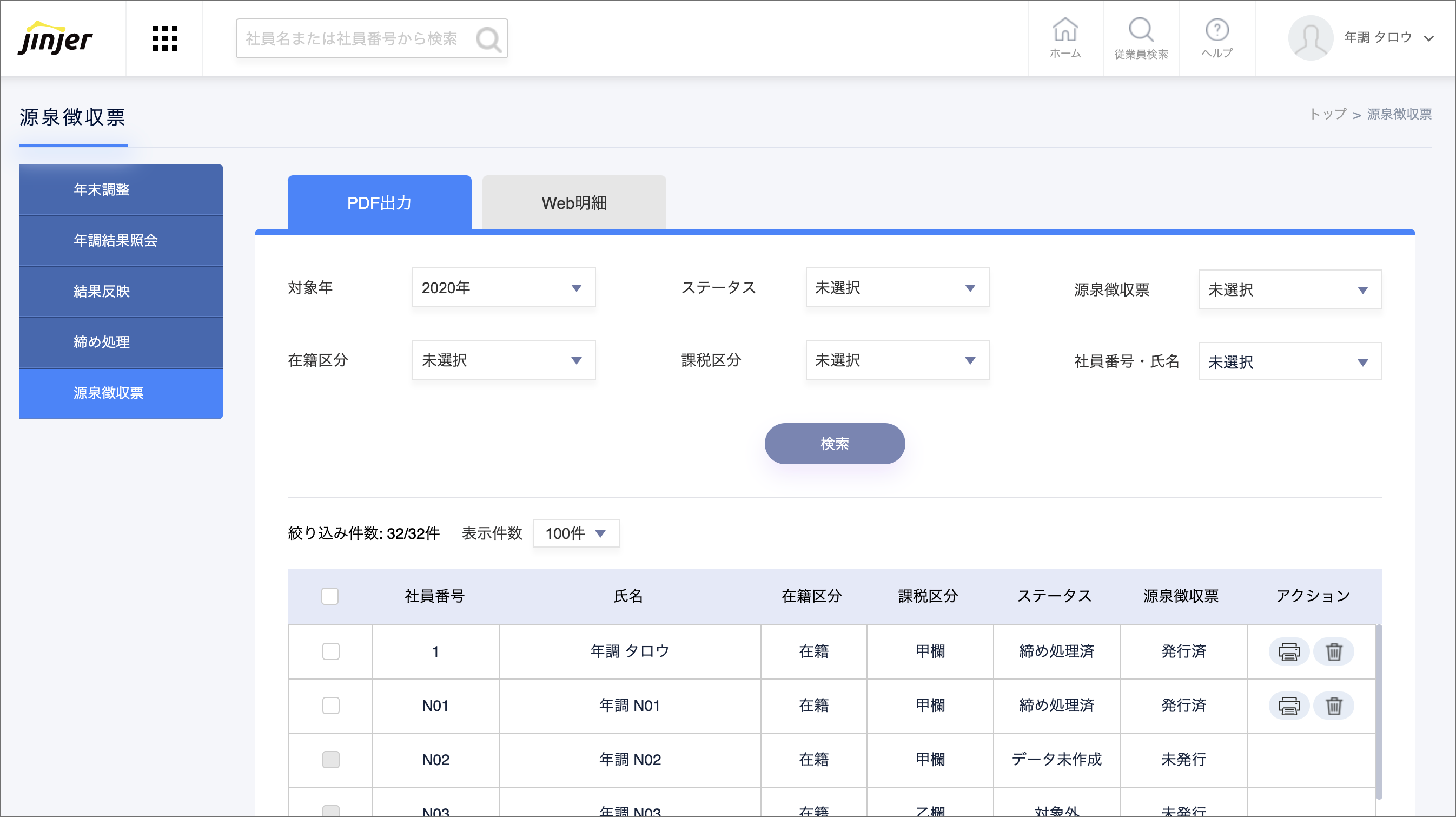Screen dimensions: 1456x817
Task: Open the app grid menu icon
Action: pos(164,38)
